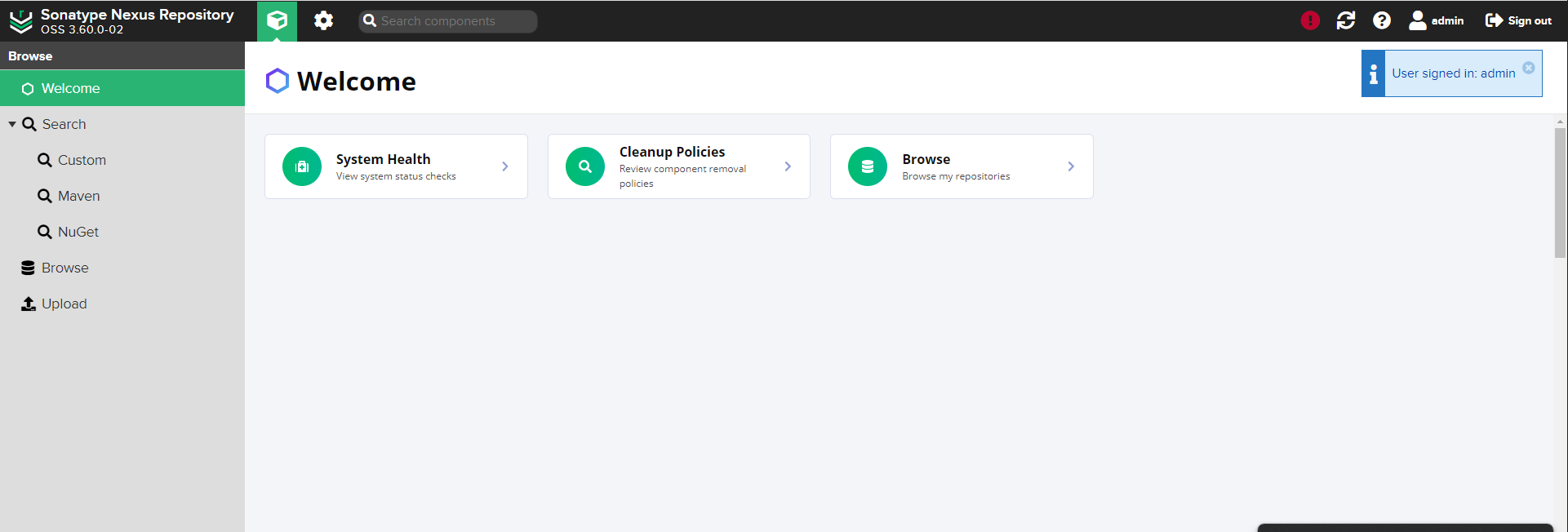Open NuGet search in sidebar
Image resolution: width=1568 pixels, height=532 pixels.
[x=78, y=232]
